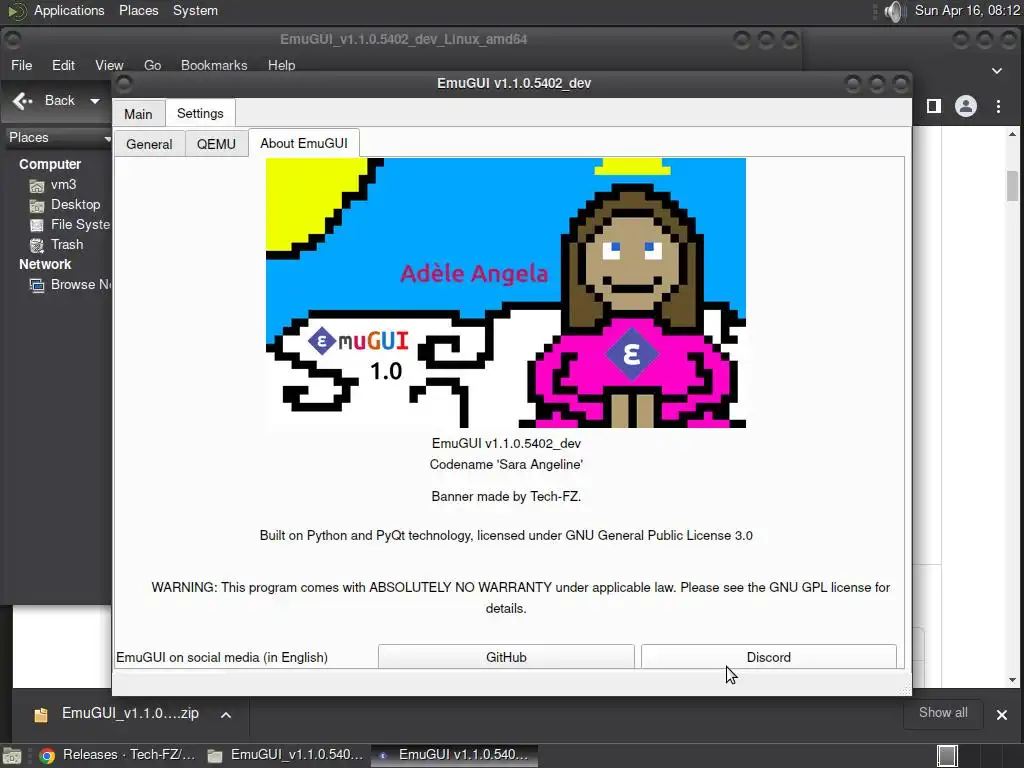Open the View menu in file manager
This screenshot has width=1024, height=768.
(x=109, y=65)
